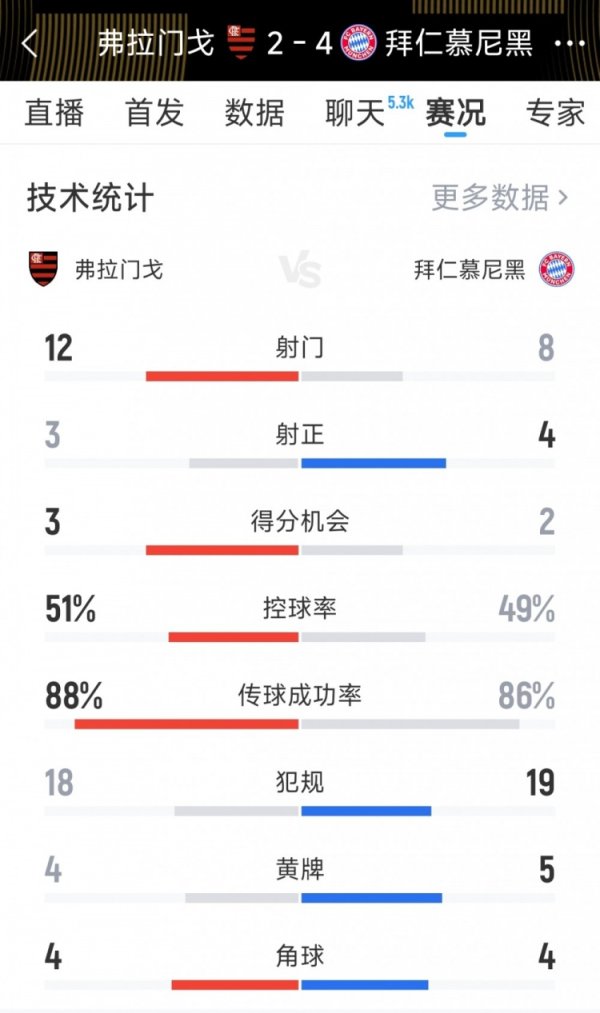Open the 专家 tab
Image resolution: width=600 pixels, height=1013 pixels.
[555, 113]
